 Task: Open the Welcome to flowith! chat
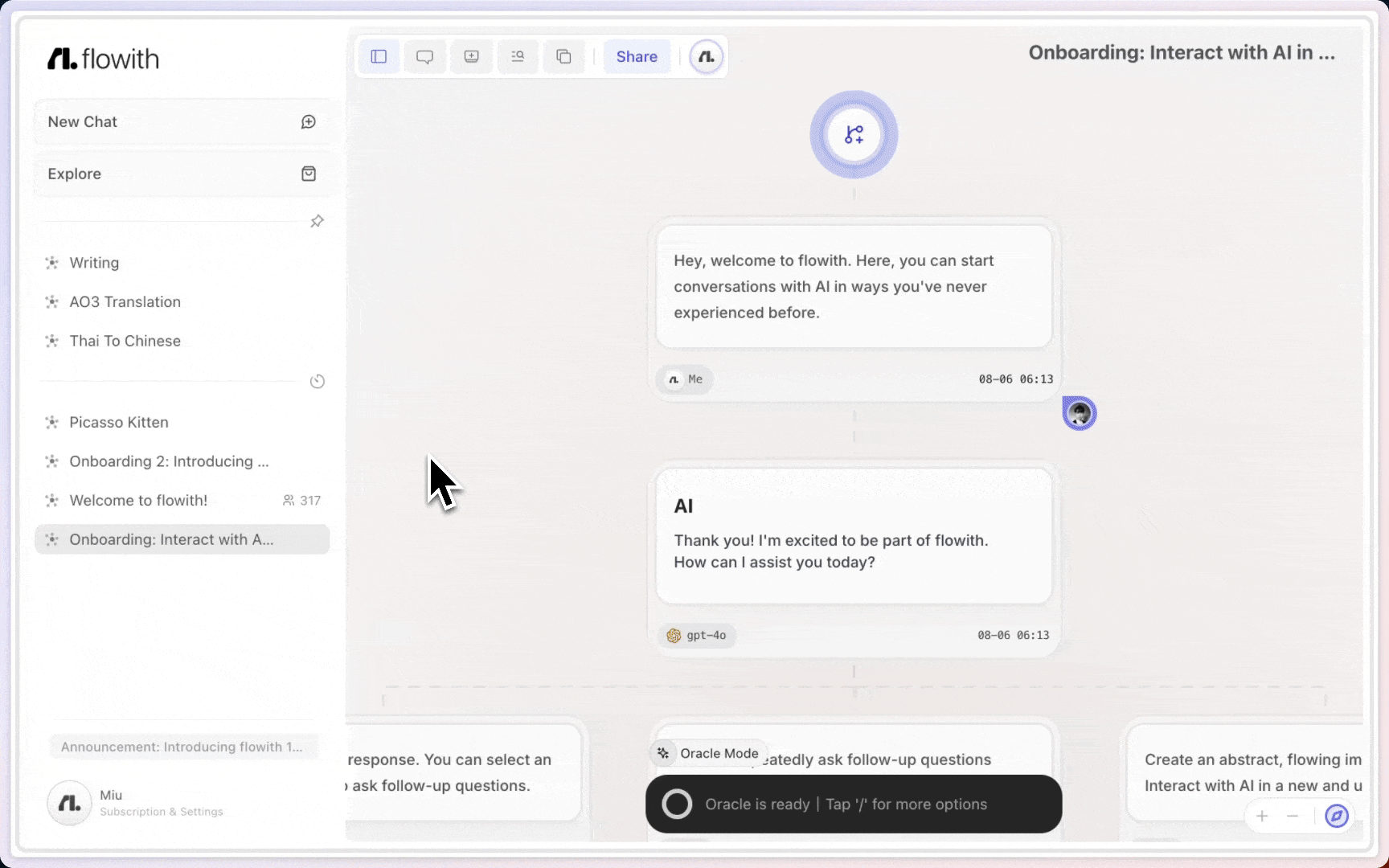coord(182,501)
